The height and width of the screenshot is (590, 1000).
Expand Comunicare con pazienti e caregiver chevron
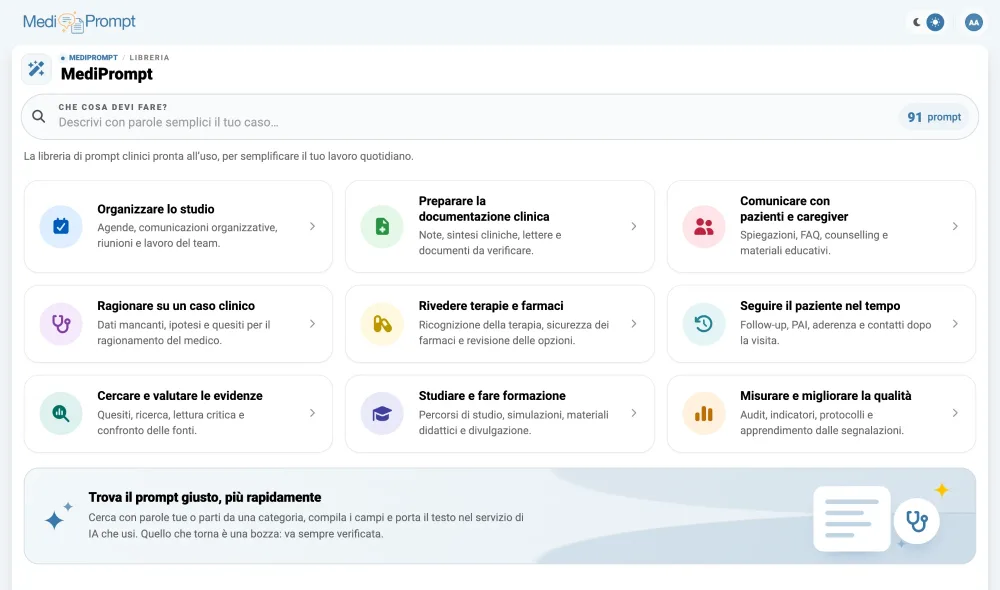[x=955, y=226]
